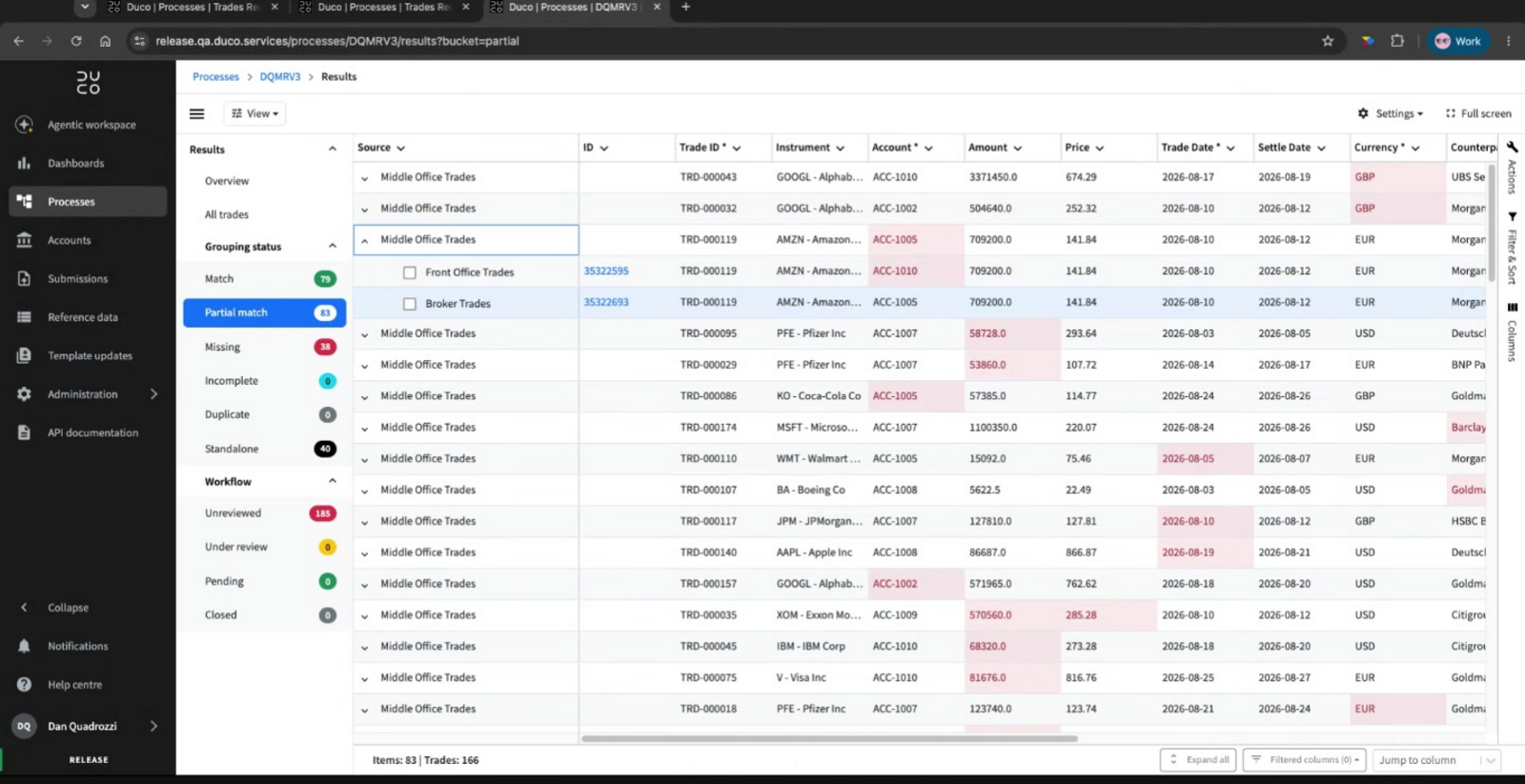Enter Full screen mode
The image size is (1525, 784).
click(1478, 113)
